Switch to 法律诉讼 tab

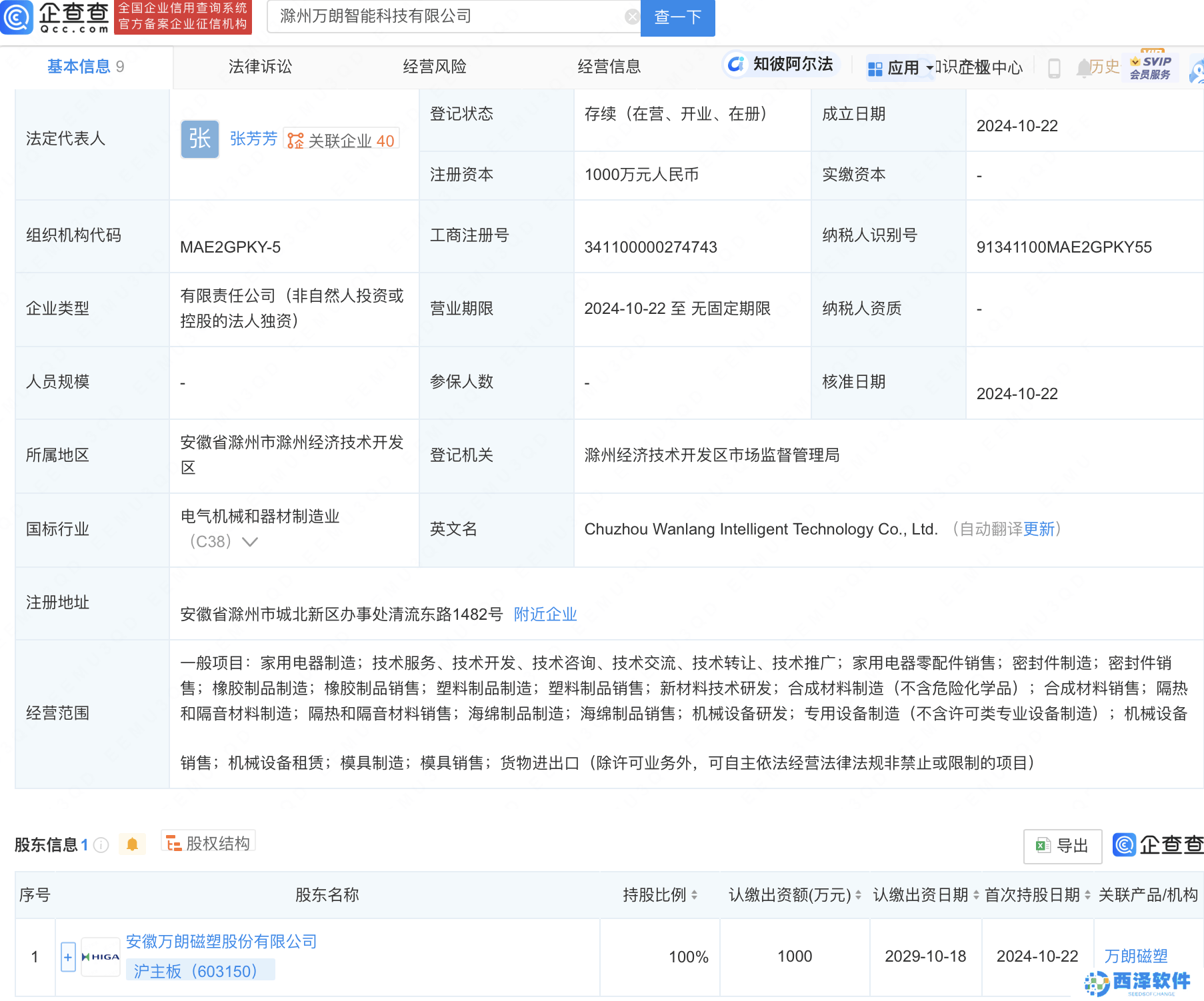click(x=260, y=67)
